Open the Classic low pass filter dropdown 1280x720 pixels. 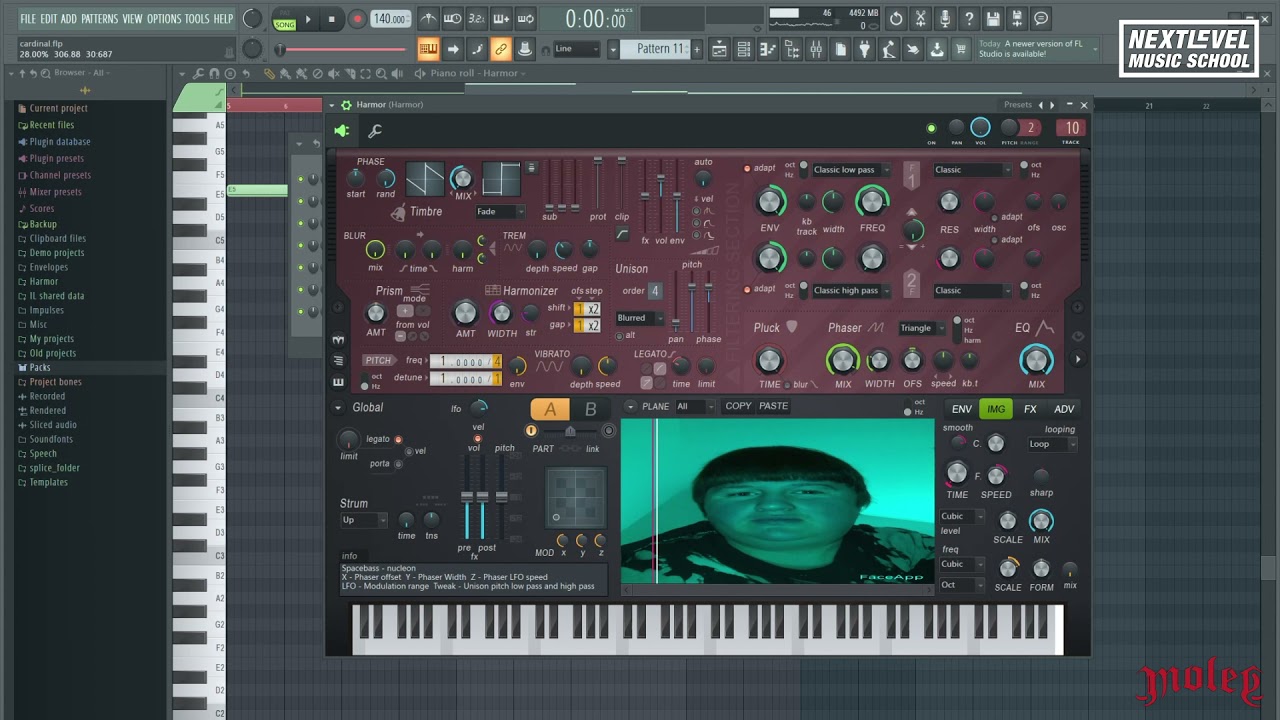(849, 170)
